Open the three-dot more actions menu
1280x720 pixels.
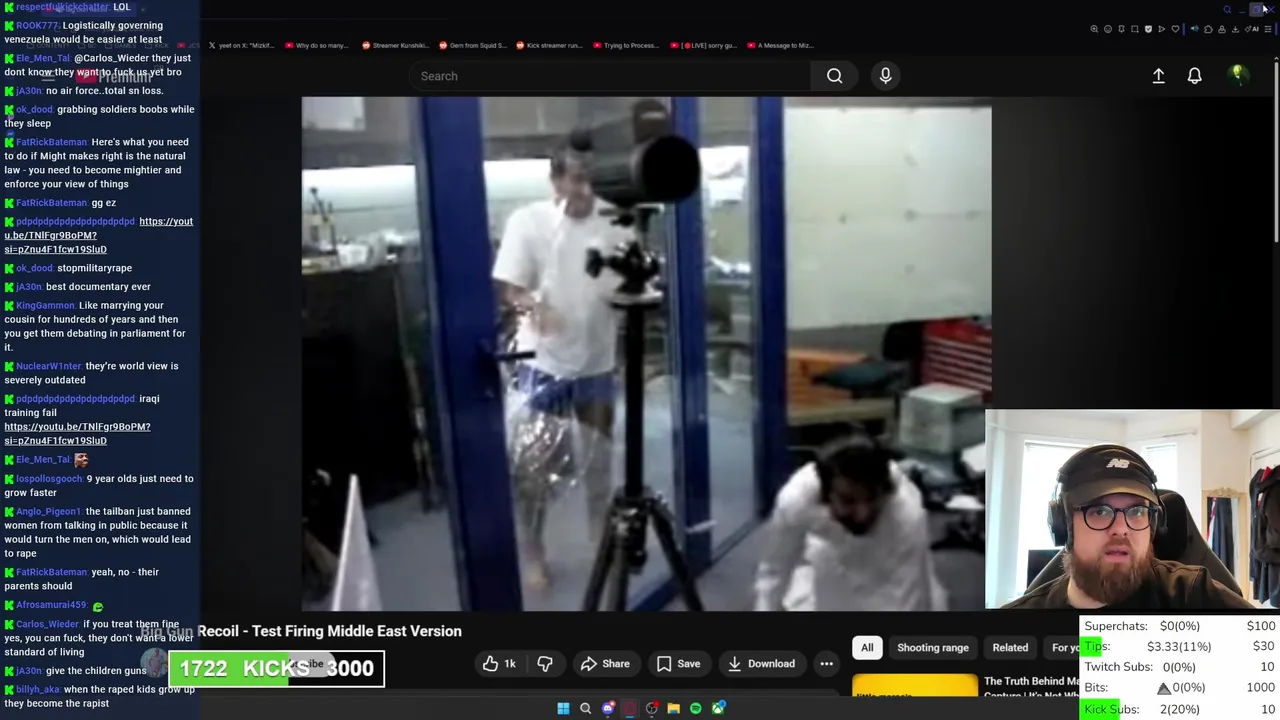pyautogui.click(x=826, y=664)
